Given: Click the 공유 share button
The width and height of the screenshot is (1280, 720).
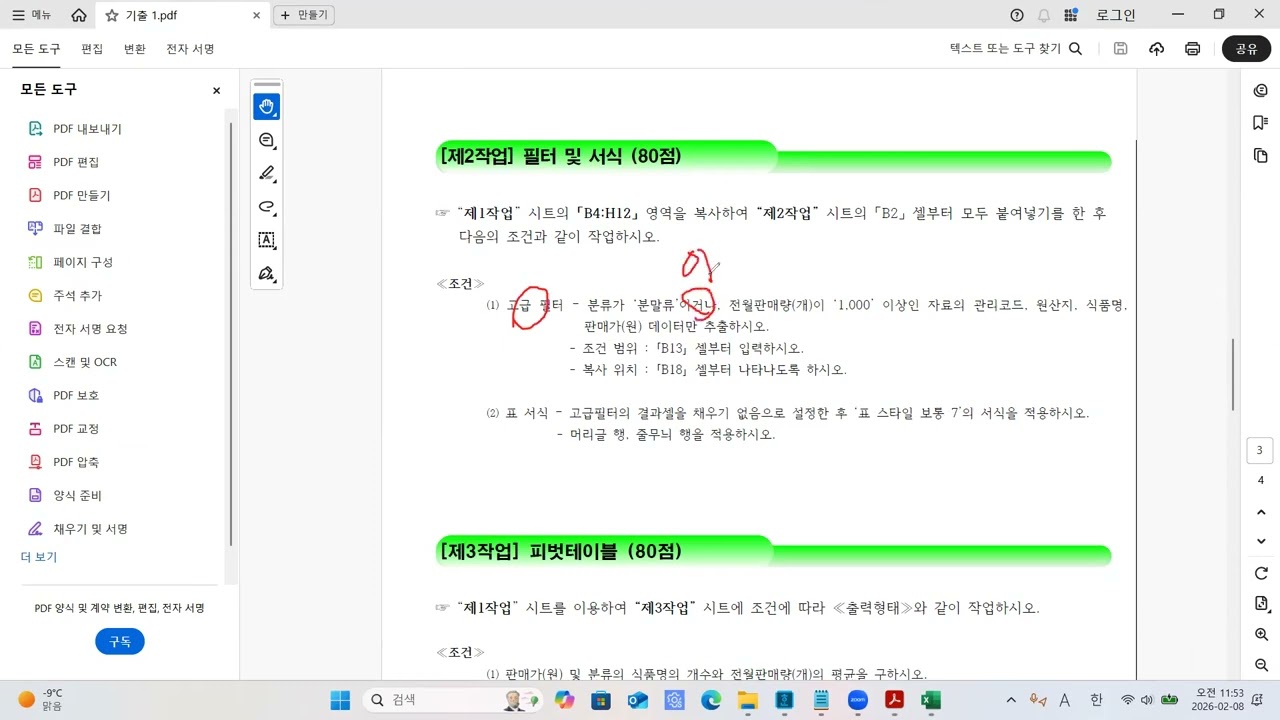Looking at the screenshot, I should click(1246, 49).
